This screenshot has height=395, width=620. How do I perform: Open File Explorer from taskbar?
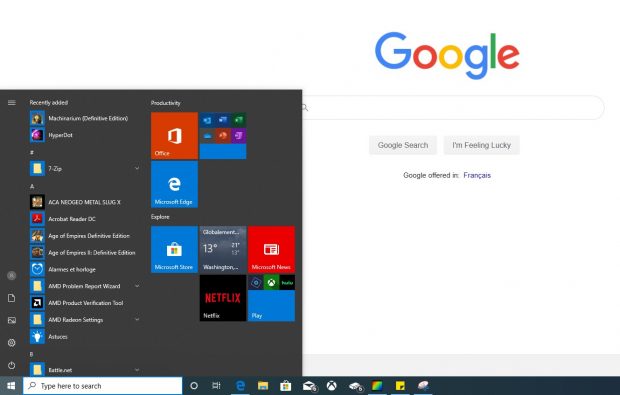263,386
